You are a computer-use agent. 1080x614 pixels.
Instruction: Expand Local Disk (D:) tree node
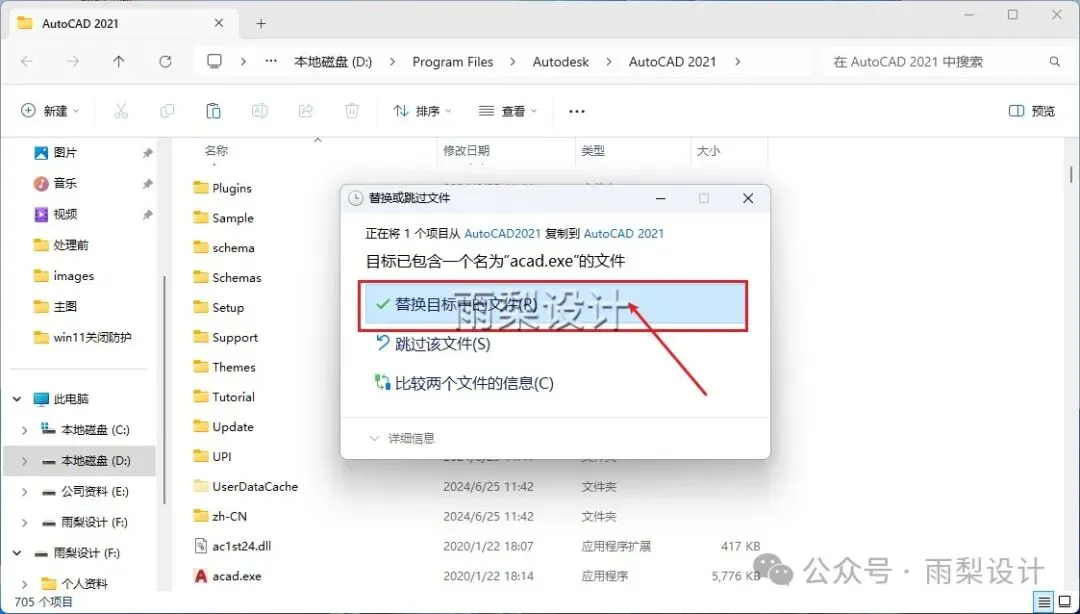point(25,461)
